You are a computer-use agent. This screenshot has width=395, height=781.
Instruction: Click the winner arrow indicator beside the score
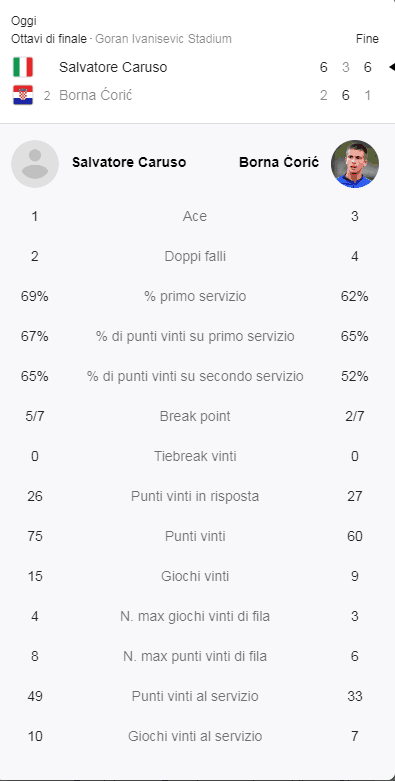tap(392, 67)
